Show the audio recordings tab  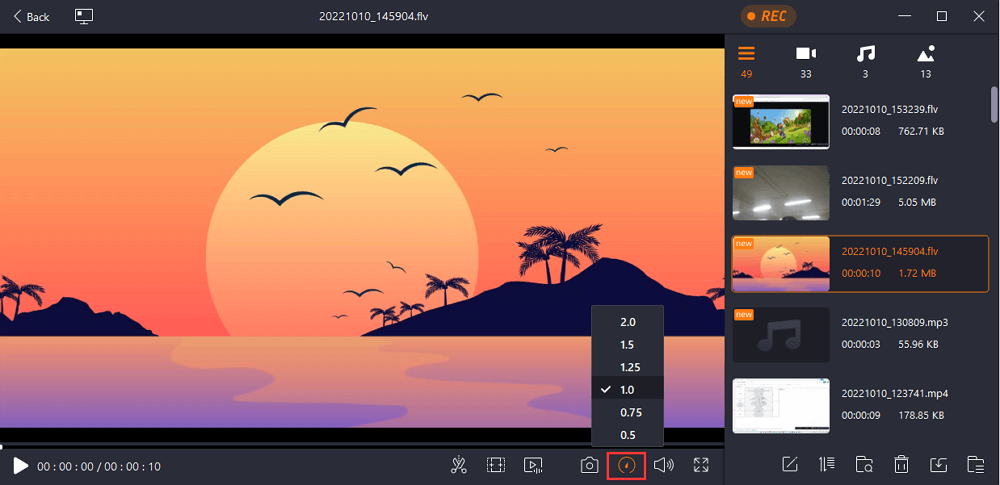pyautogui.click(x=866, y=60)
